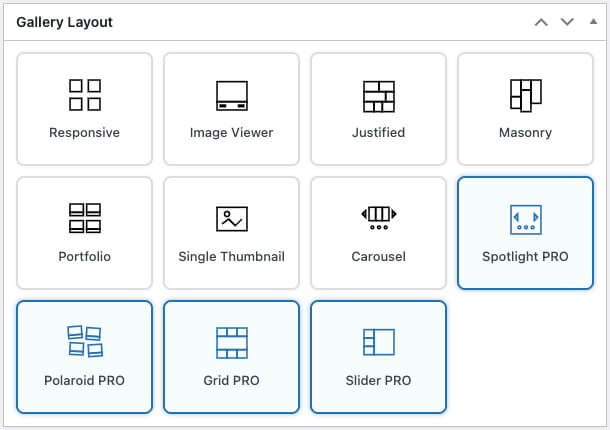Select the Responsive grid layout icon

point(85,96)
